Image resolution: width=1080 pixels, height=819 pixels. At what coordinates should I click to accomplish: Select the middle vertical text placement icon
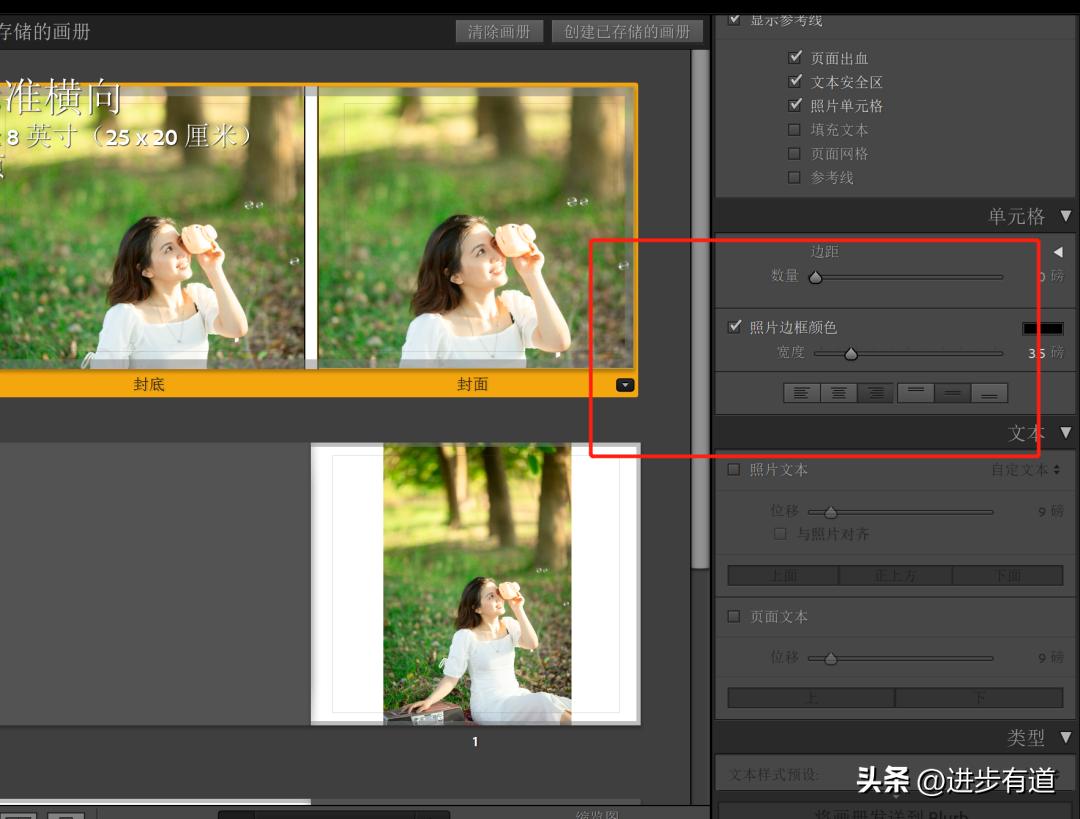(952, 392)
